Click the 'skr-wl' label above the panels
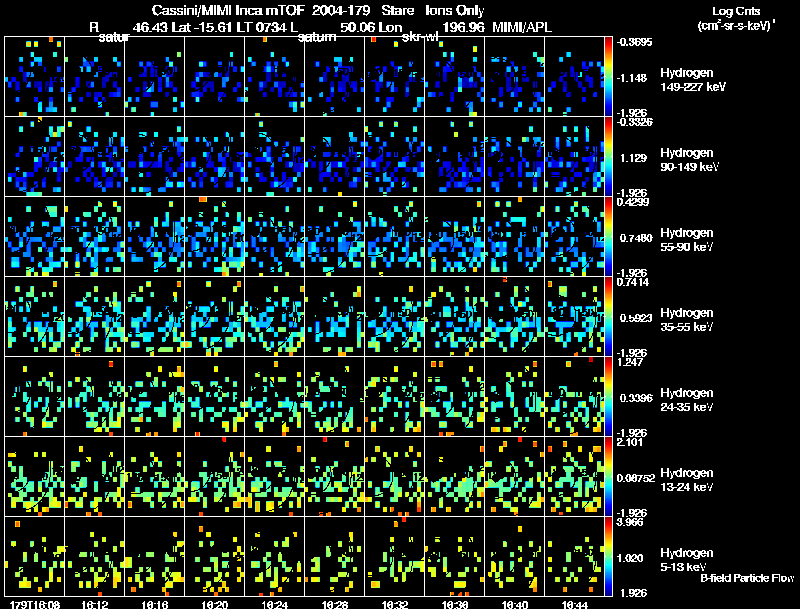Screen dimensions: 800x609 [x=420, y=37]
